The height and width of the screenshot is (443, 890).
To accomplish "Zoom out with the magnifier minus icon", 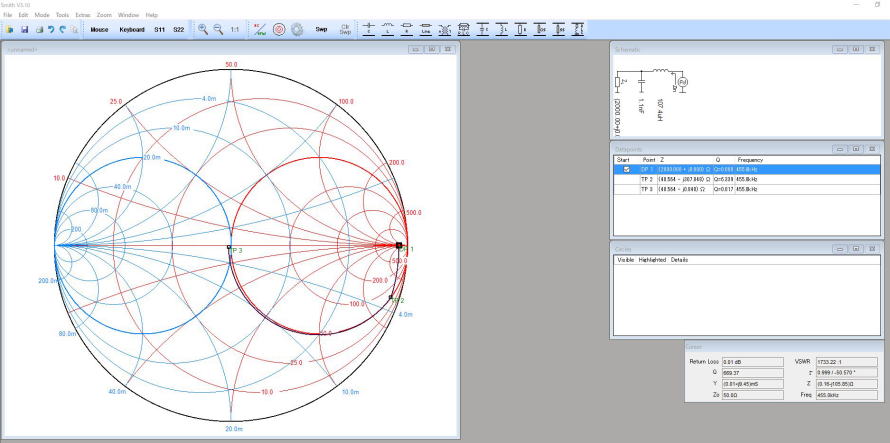I will point(218,30).
